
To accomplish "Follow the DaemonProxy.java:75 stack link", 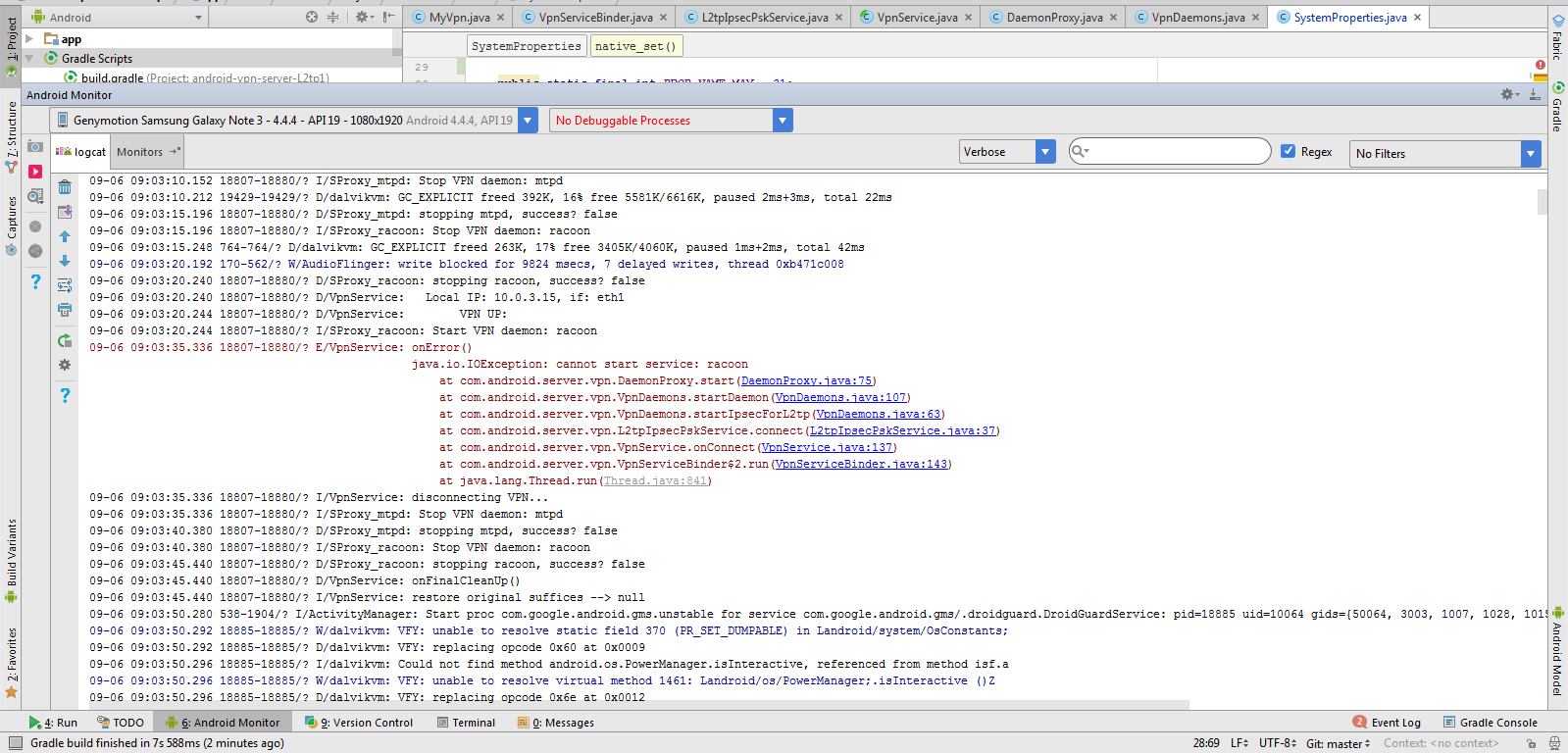I will (x=806, y=380).
